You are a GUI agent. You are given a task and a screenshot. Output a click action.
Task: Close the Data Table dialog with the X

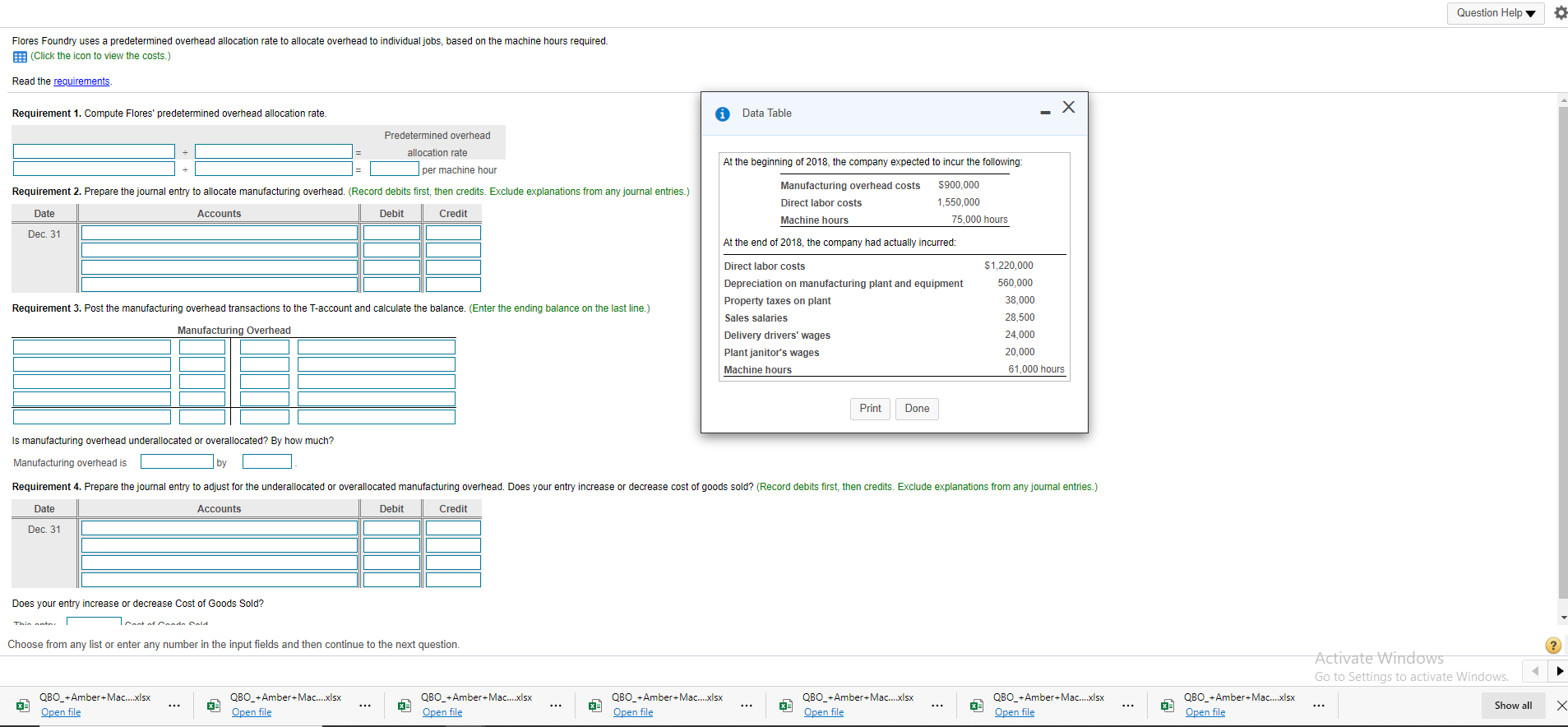coord(1068,108)
